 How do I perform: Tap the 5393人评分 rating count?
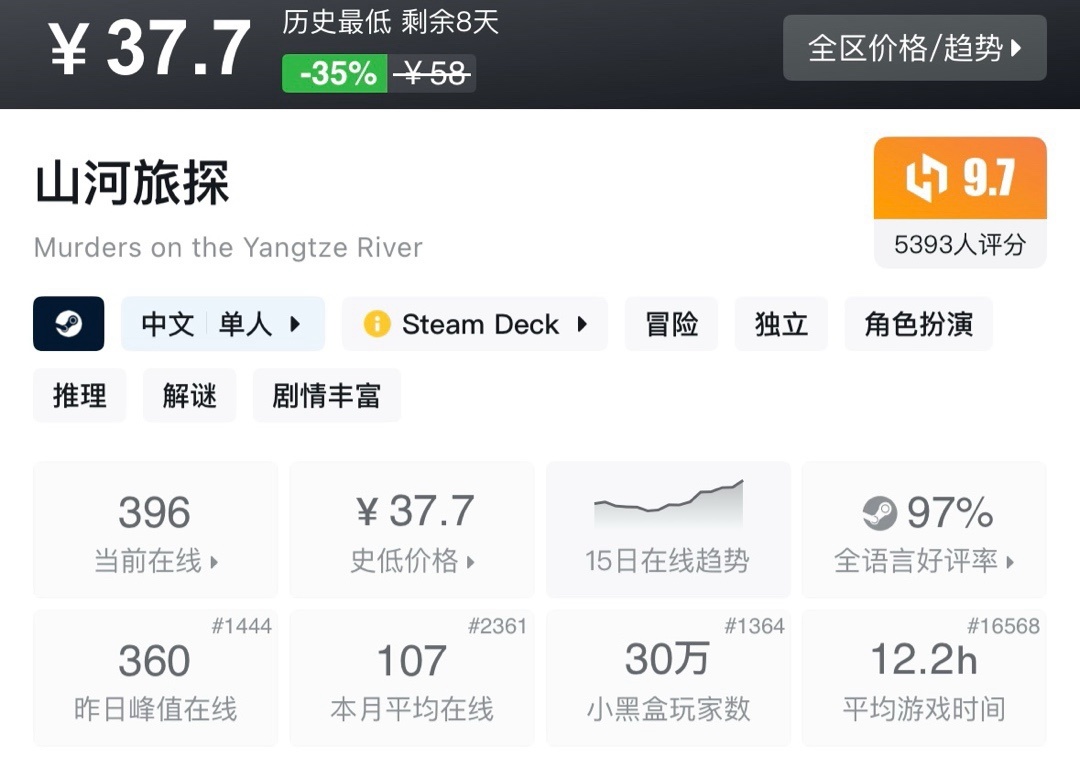pyautogui.click(x=960, y=244)
